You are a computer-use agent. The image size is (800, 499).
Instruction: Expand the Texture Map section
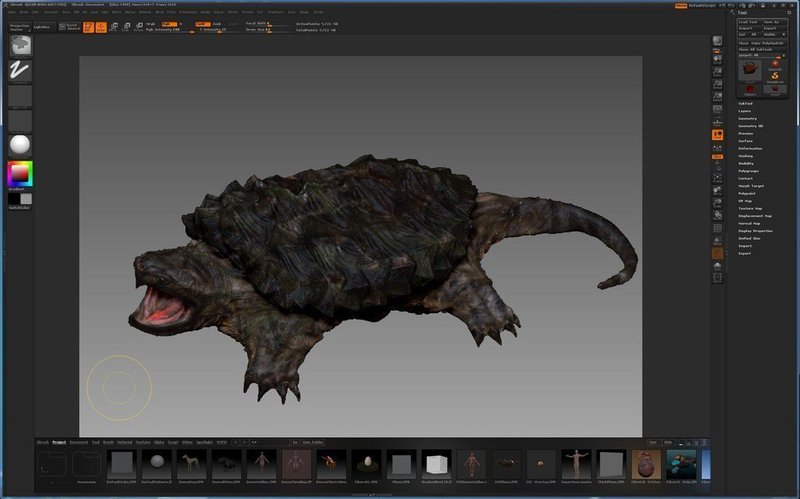coord(750,208)
